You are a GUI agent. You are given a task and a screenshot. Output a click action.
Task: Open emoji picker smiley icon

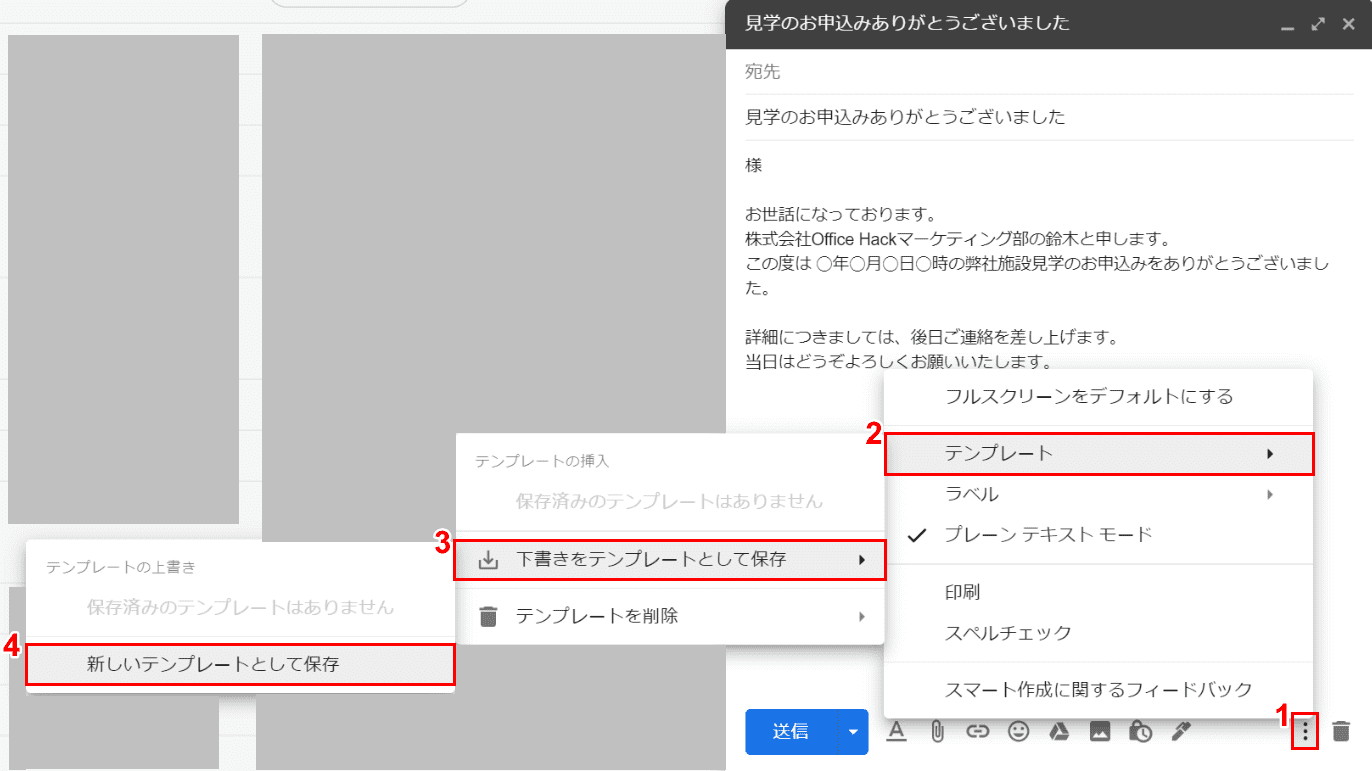tap(1018, 732)
